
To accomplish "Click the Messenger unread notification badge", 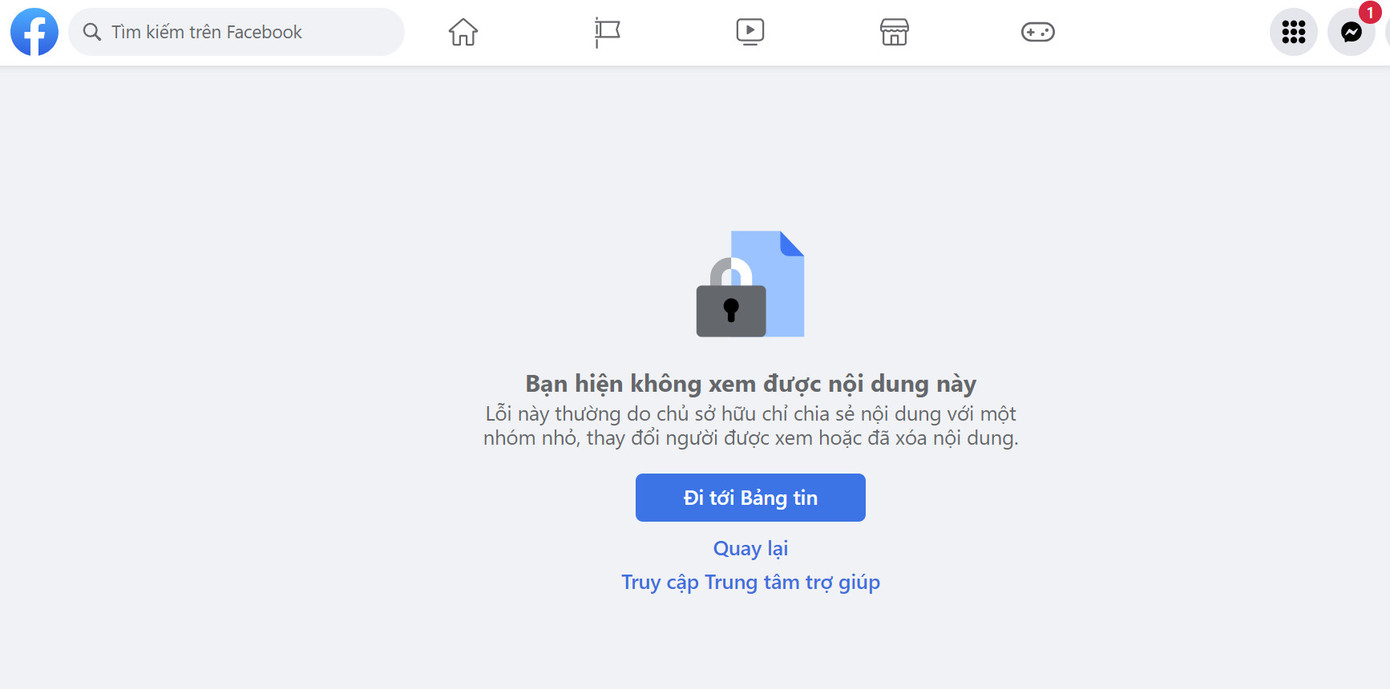I will [1369, 13].
